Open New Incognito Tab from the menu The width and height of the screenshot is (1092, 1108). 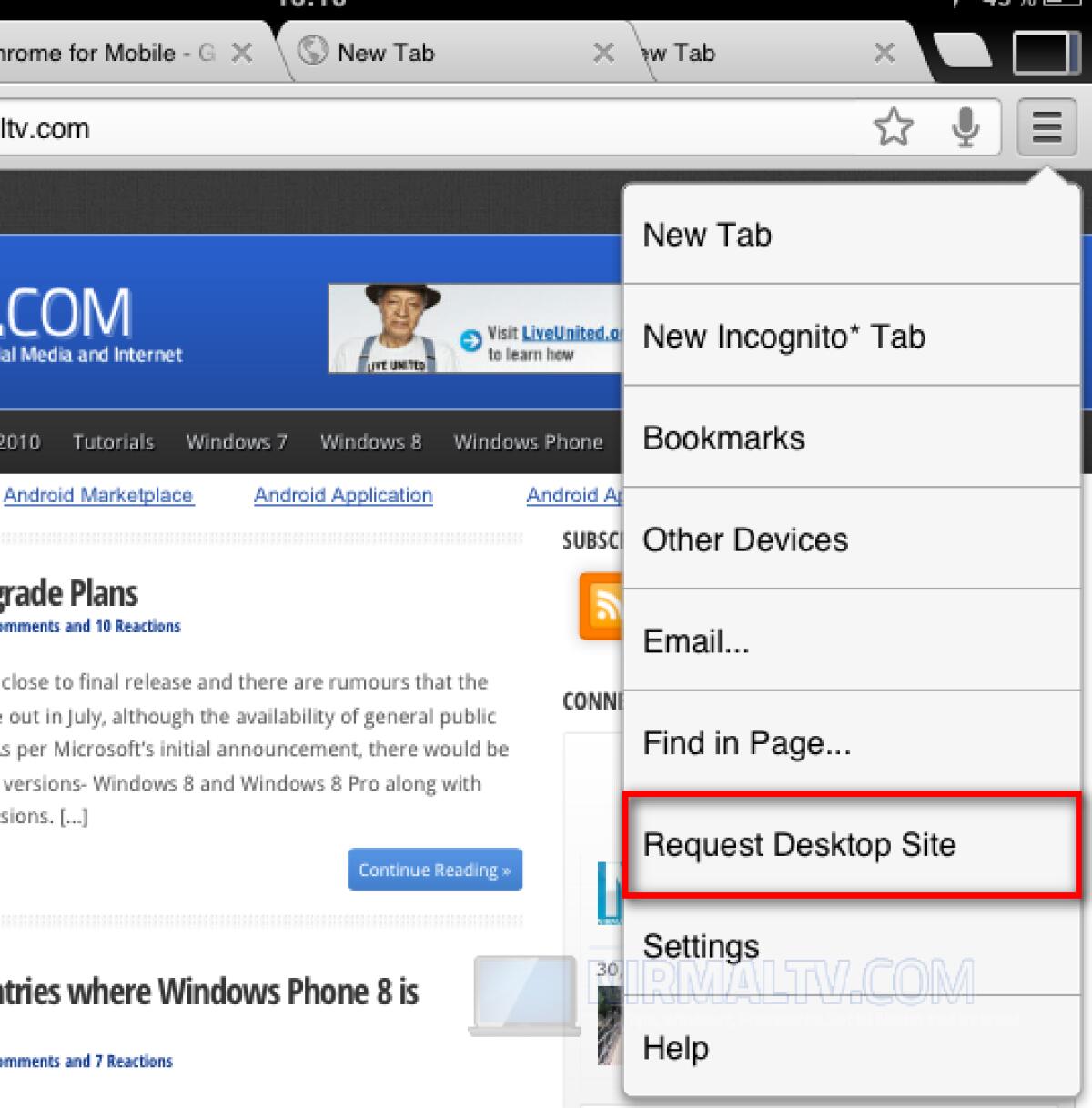[x=784, y=336]
